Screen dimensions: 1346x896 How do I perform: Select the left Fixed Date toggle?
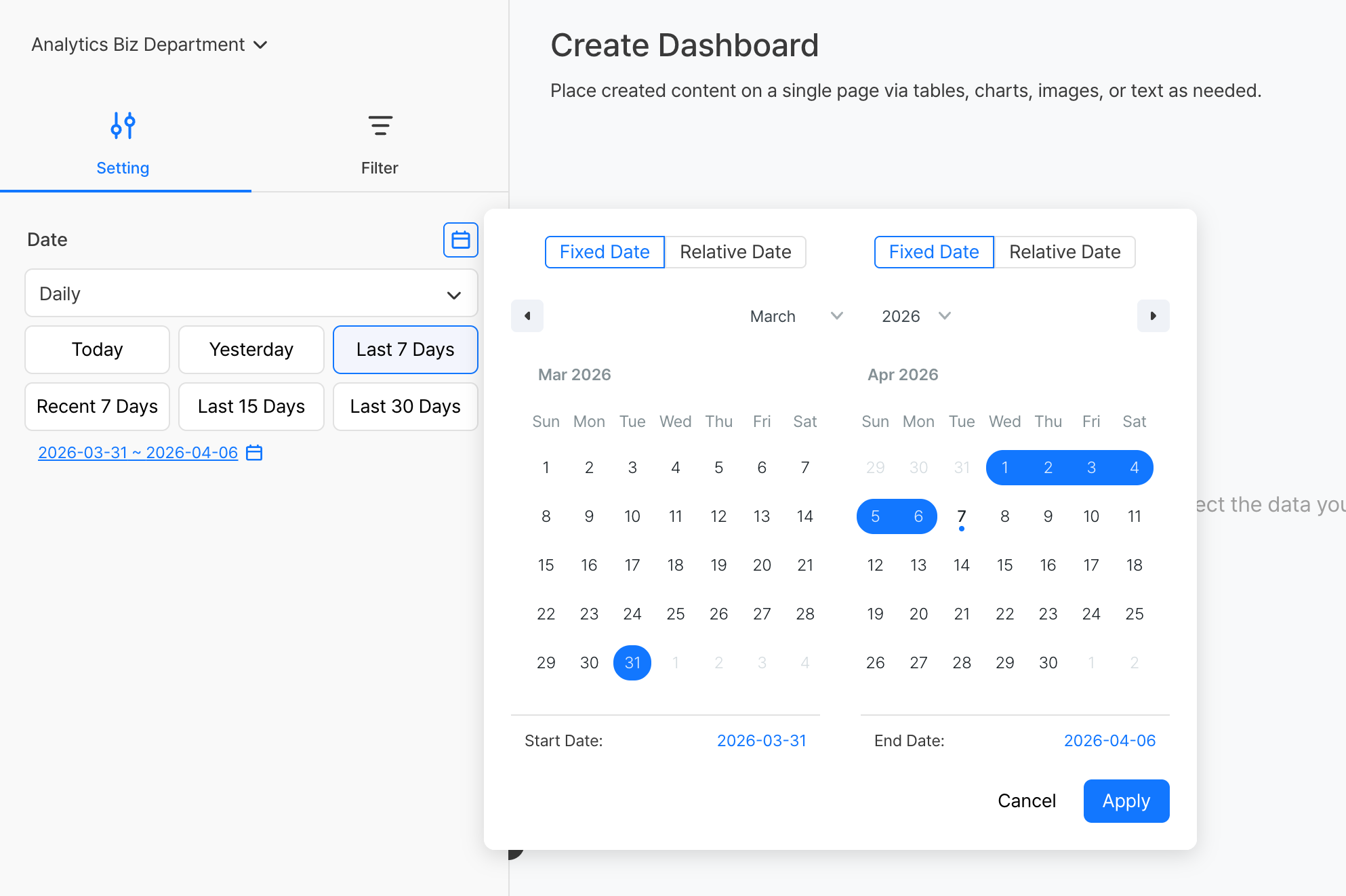(605, 252)
